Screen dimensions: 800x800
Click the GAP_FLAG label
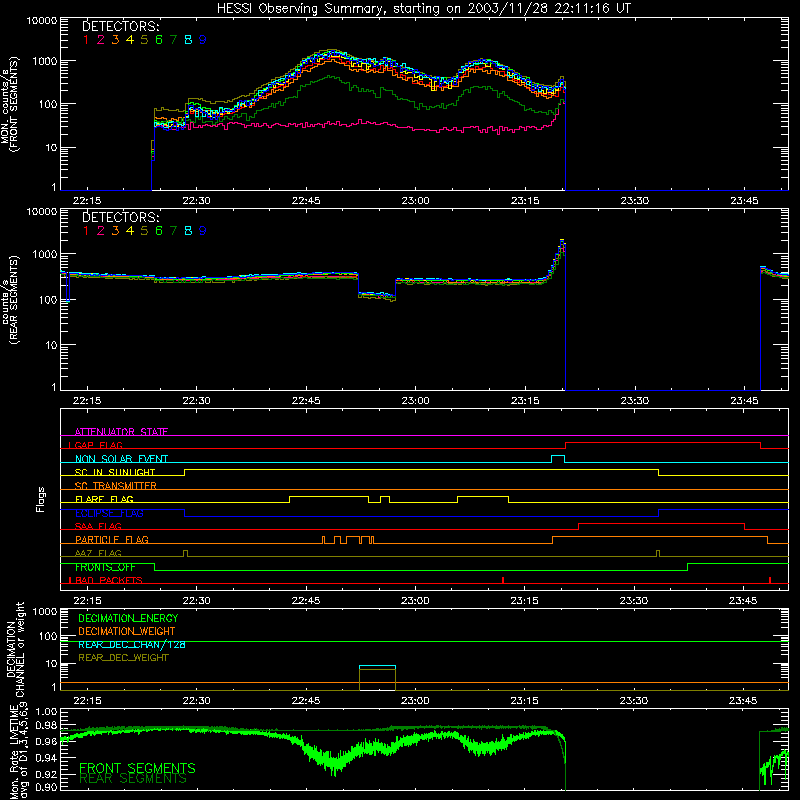(98, 445)
